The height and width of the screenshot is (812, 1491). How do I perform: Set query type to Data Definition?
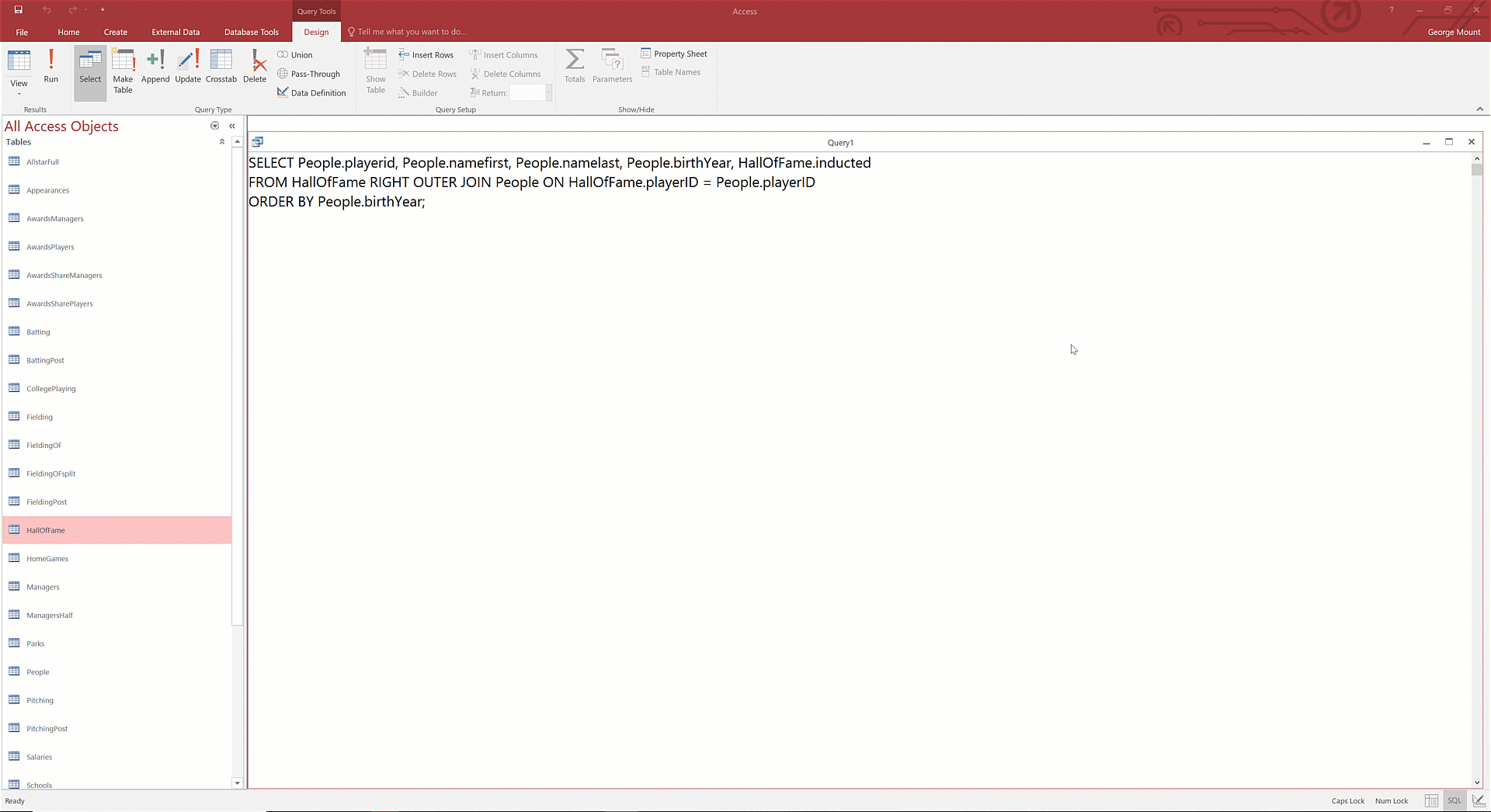coord(311,92)
